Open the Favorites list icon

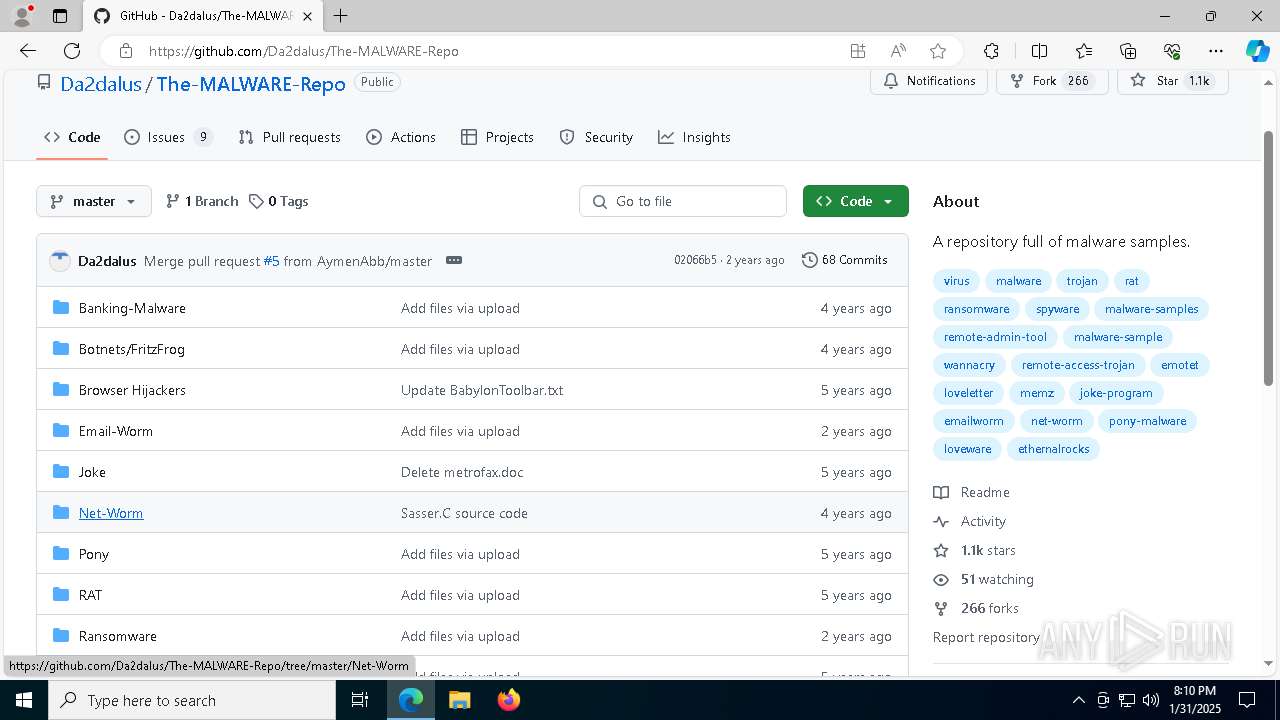click(1084, 51)
